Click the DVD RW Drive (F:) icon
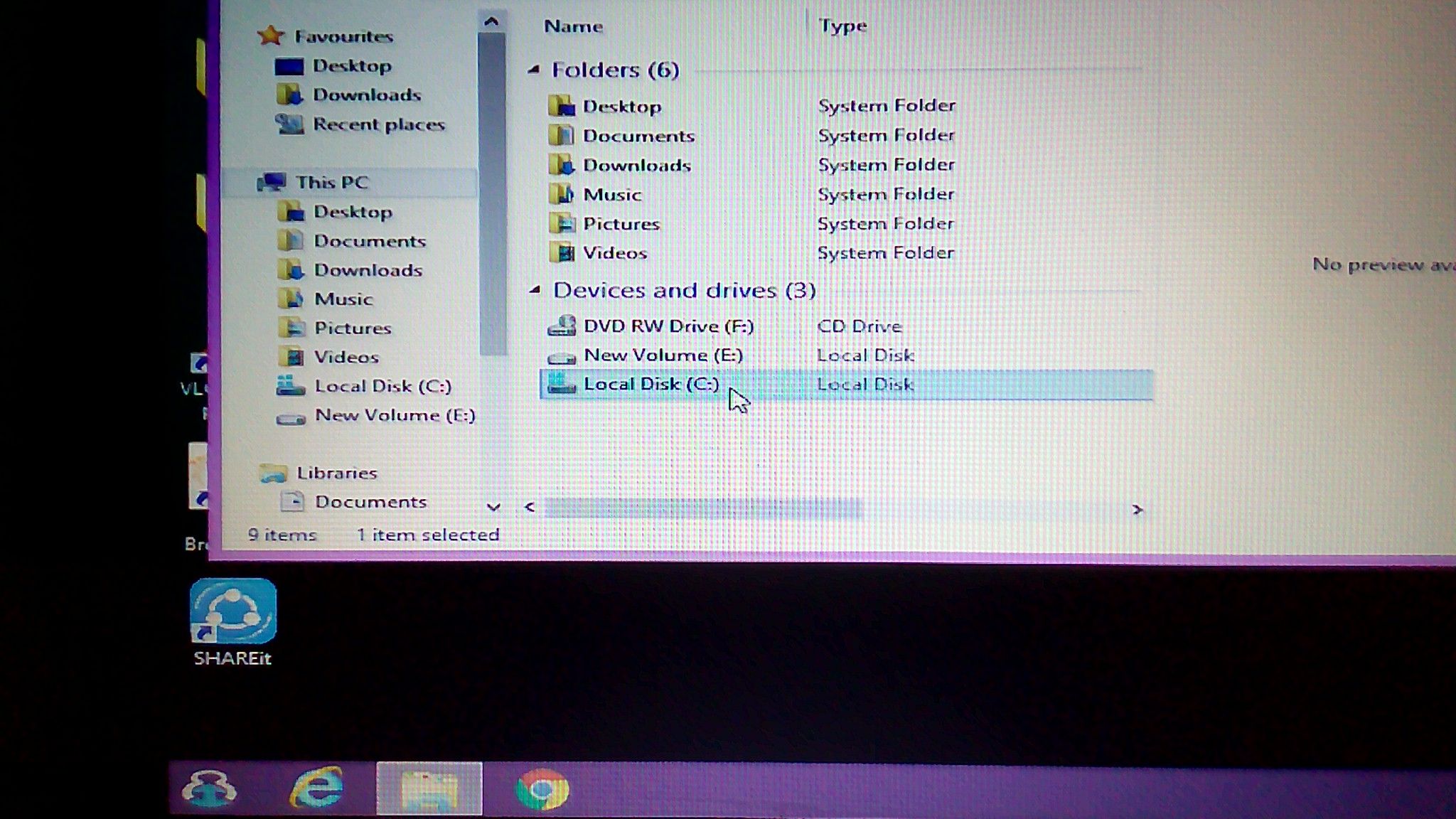Image resolution: width=1456 pixels, height=819 pixels. pyautogui.click(x=562, y=326)
